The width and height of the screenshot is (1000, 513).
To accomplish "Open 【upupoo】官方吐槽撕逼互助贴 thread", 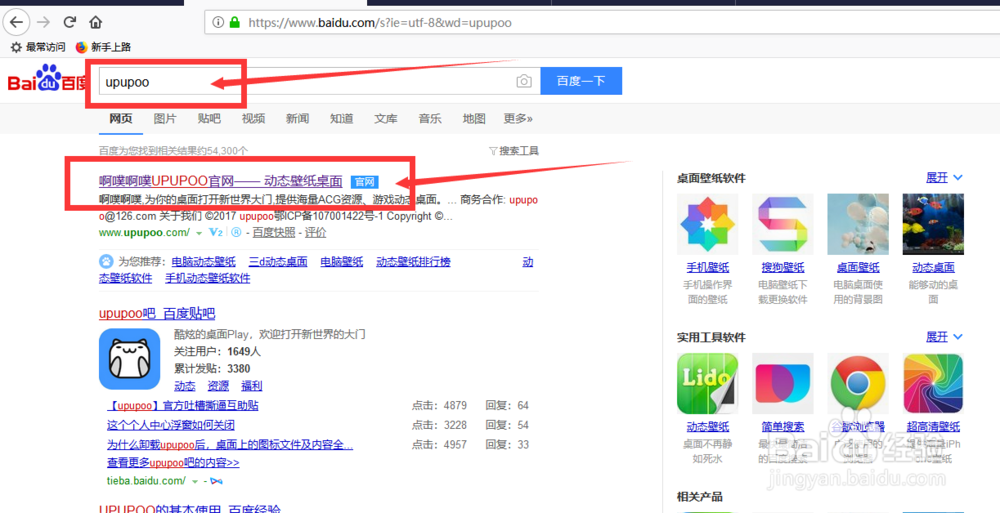I will [182, 406].
